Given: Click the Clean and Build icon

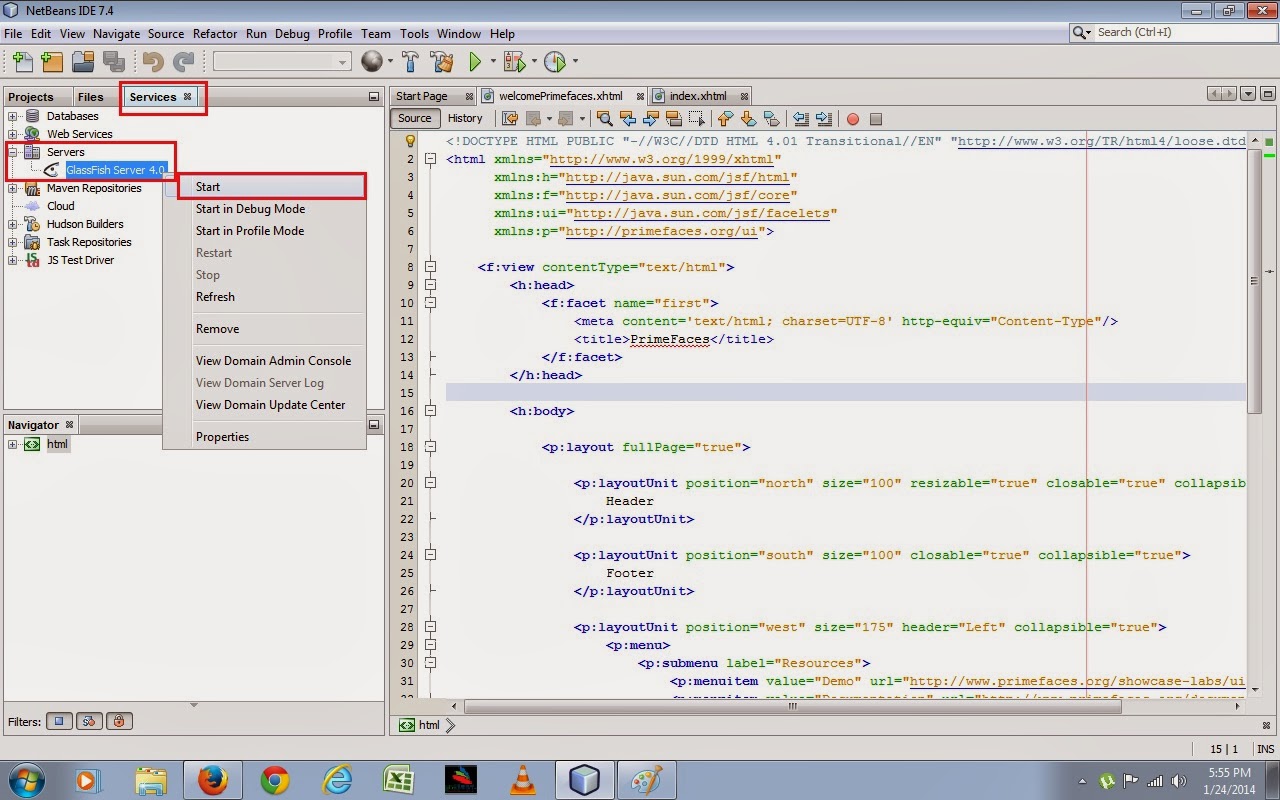Looking at the screenshot, I should coord(441,62).
